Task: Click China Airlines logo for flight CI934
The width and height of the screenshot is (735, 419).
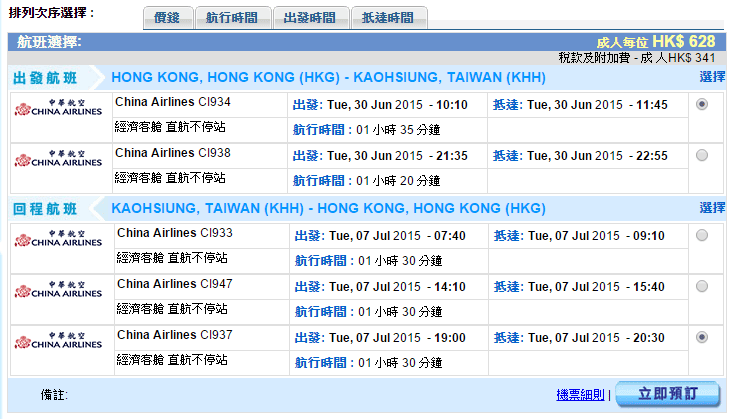Action: coord(58,108)
